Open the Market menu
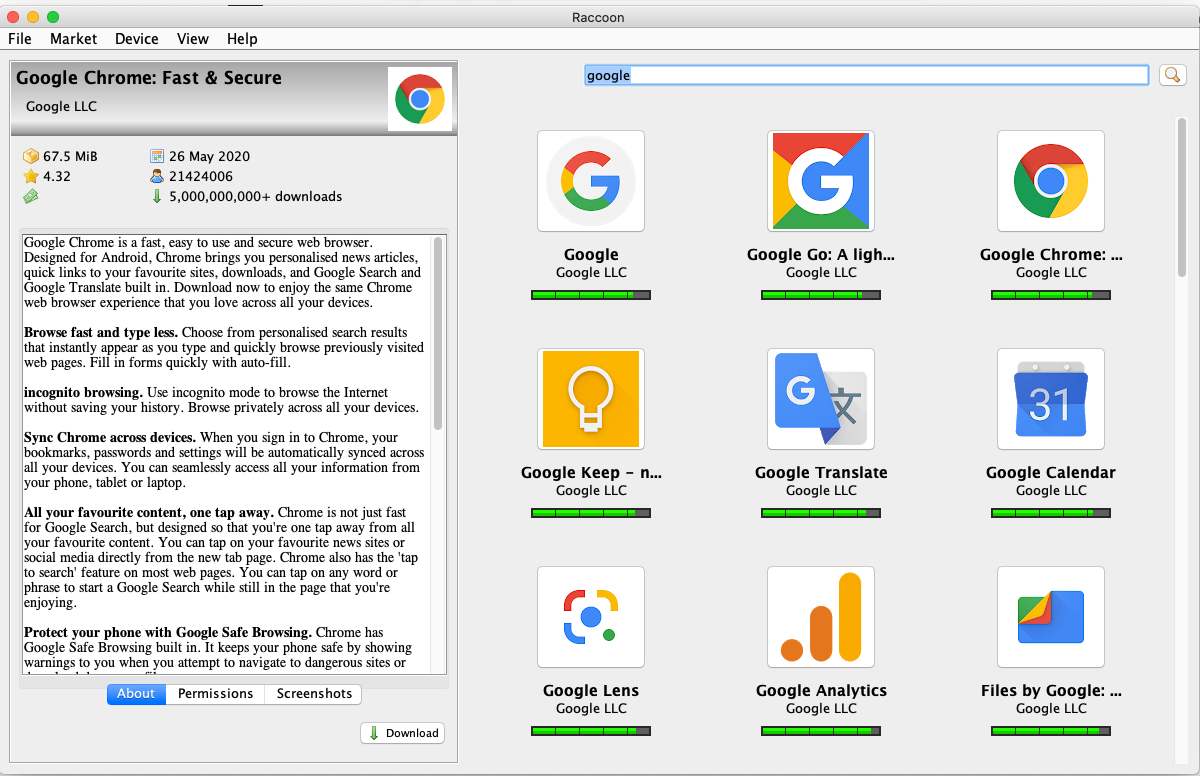This screenshot has height=776, width=1200. [74, 39]
